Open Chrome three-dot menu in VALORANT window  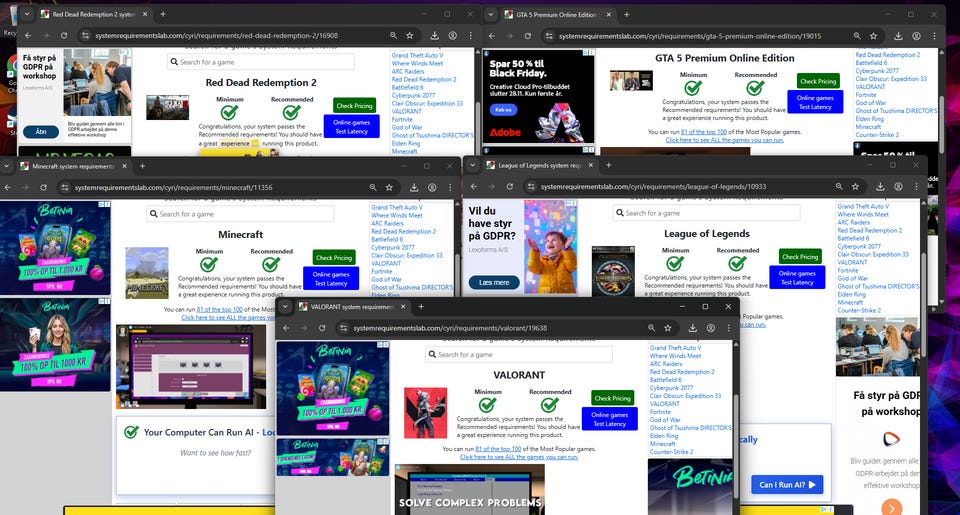[x=728, y=328]
